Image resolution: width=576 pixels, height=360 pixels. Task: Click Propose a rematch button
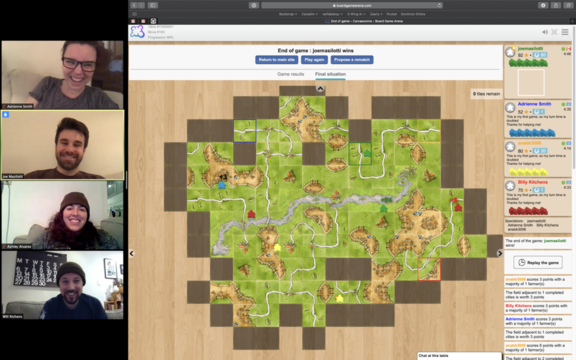[x=352, y=60]
